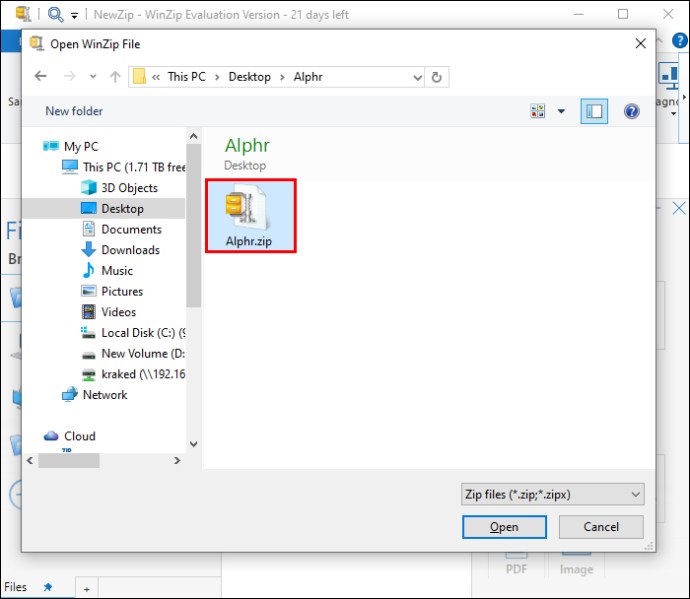
Task: Open dialog help question icon
Action: click(631, 111)
